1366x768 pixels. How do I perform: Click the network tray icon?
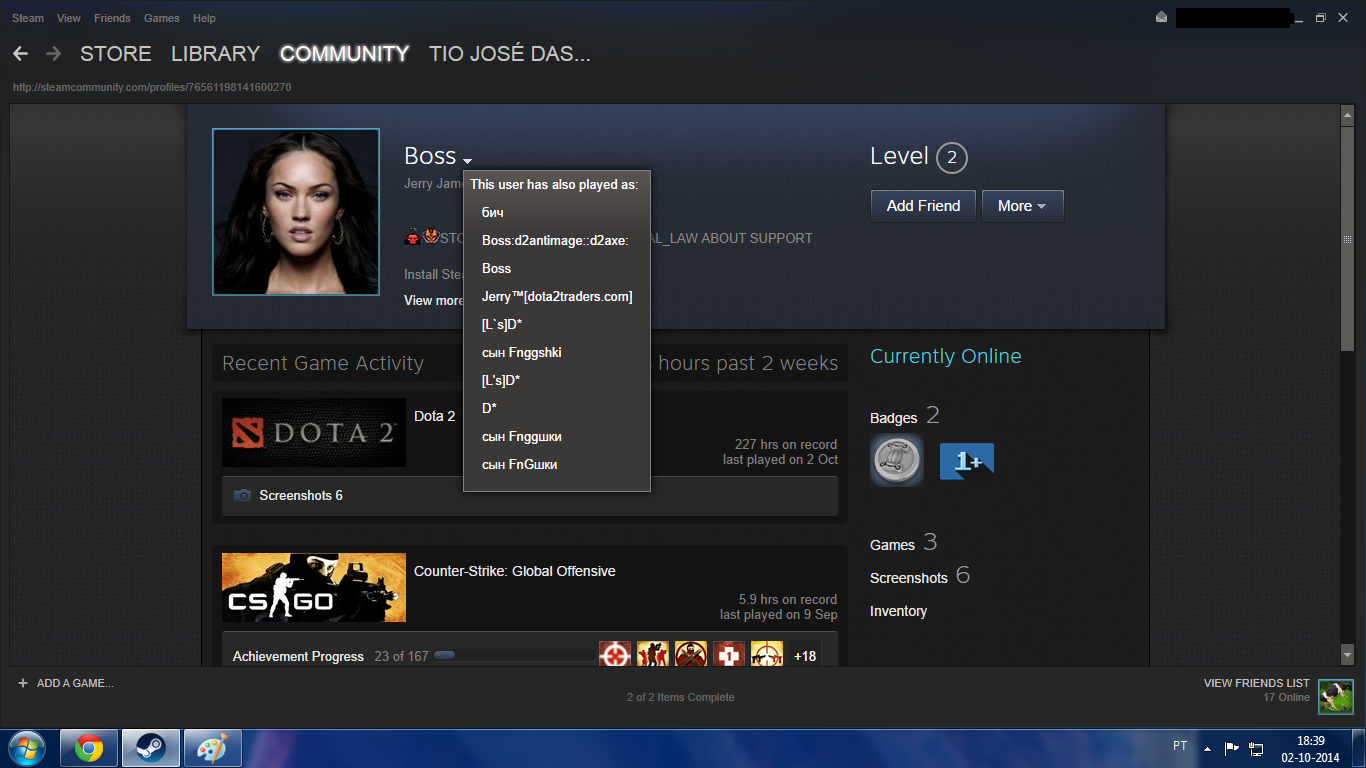click(1256, 748)
